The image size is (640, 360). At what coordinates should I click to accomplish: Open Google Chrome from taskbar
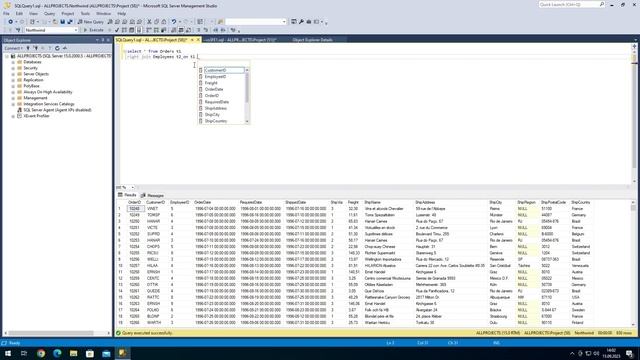[41, 353]
